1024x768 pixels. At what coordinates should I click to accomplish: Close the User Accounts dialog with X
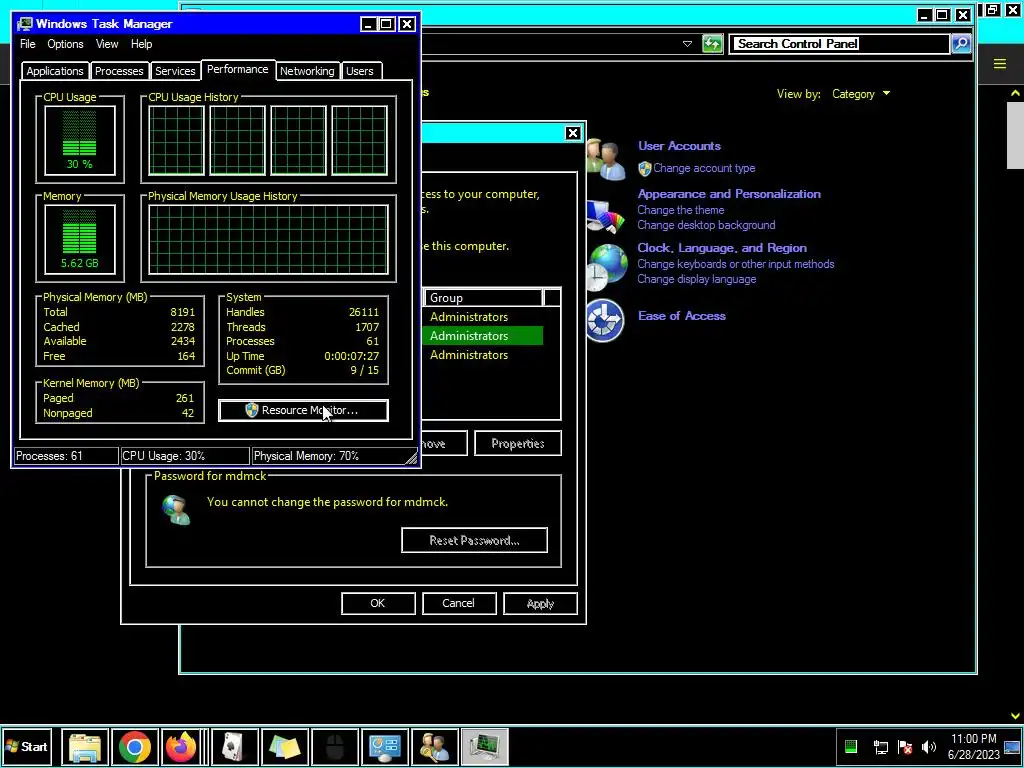point(573,133)
